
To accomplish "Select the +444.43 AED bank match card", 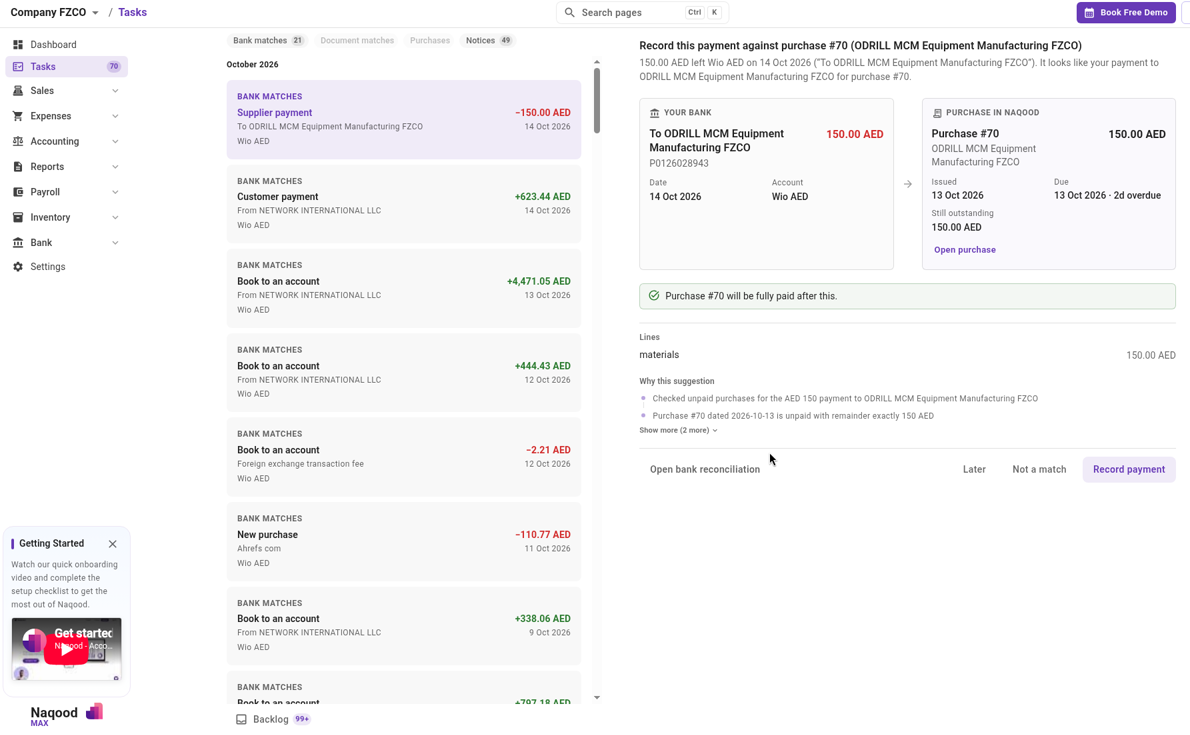I will 404,373.
